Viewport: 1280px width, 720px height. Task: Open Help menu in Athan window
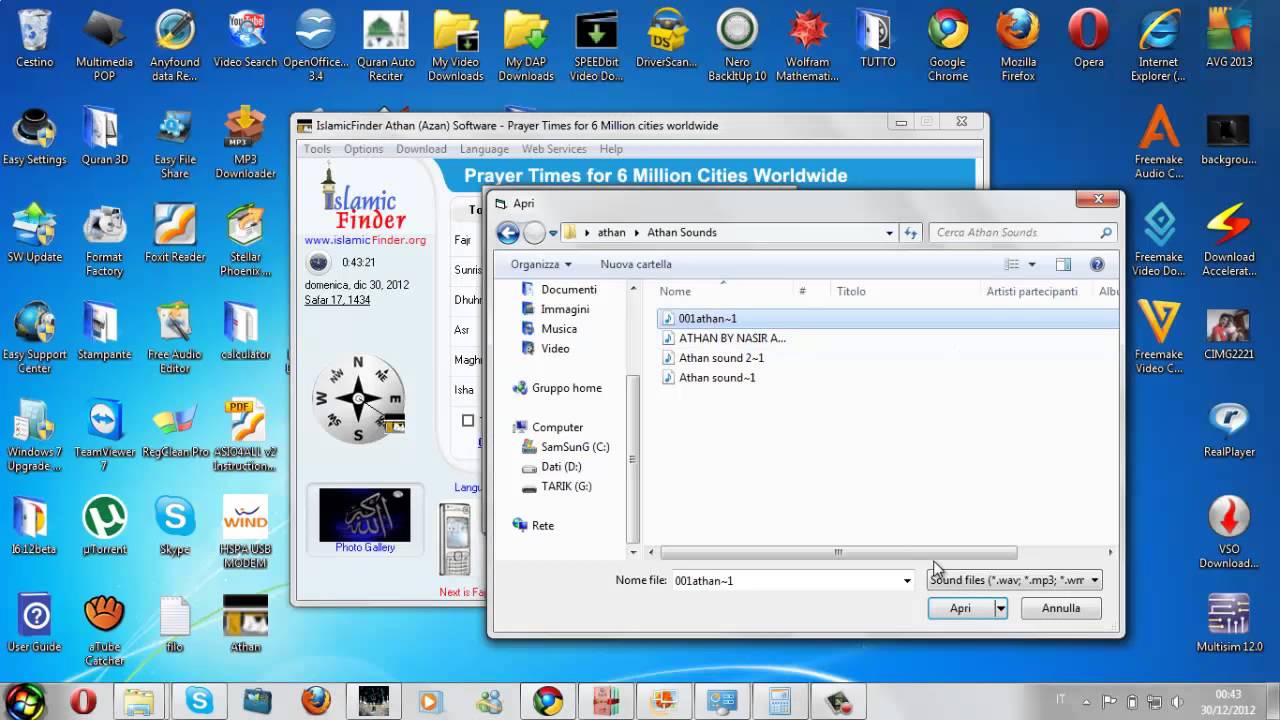(x=611, y=149)
